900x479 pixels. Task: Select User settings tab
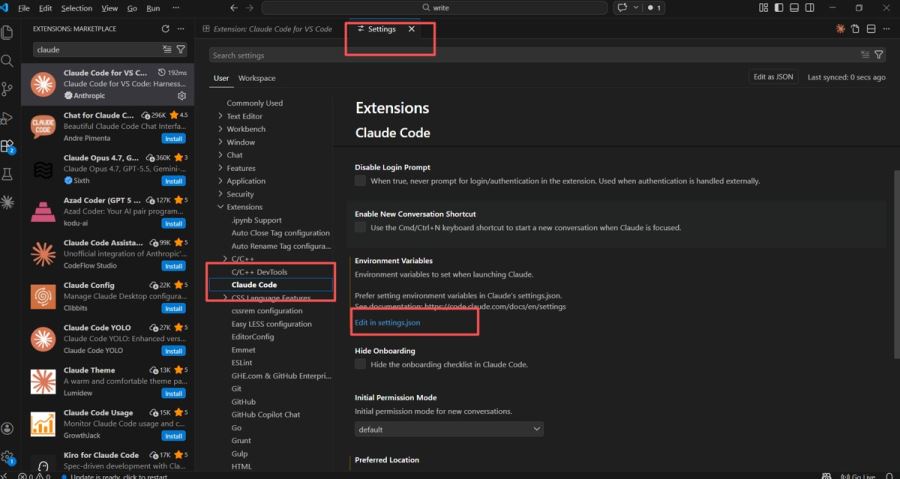(x=221, y=78)
